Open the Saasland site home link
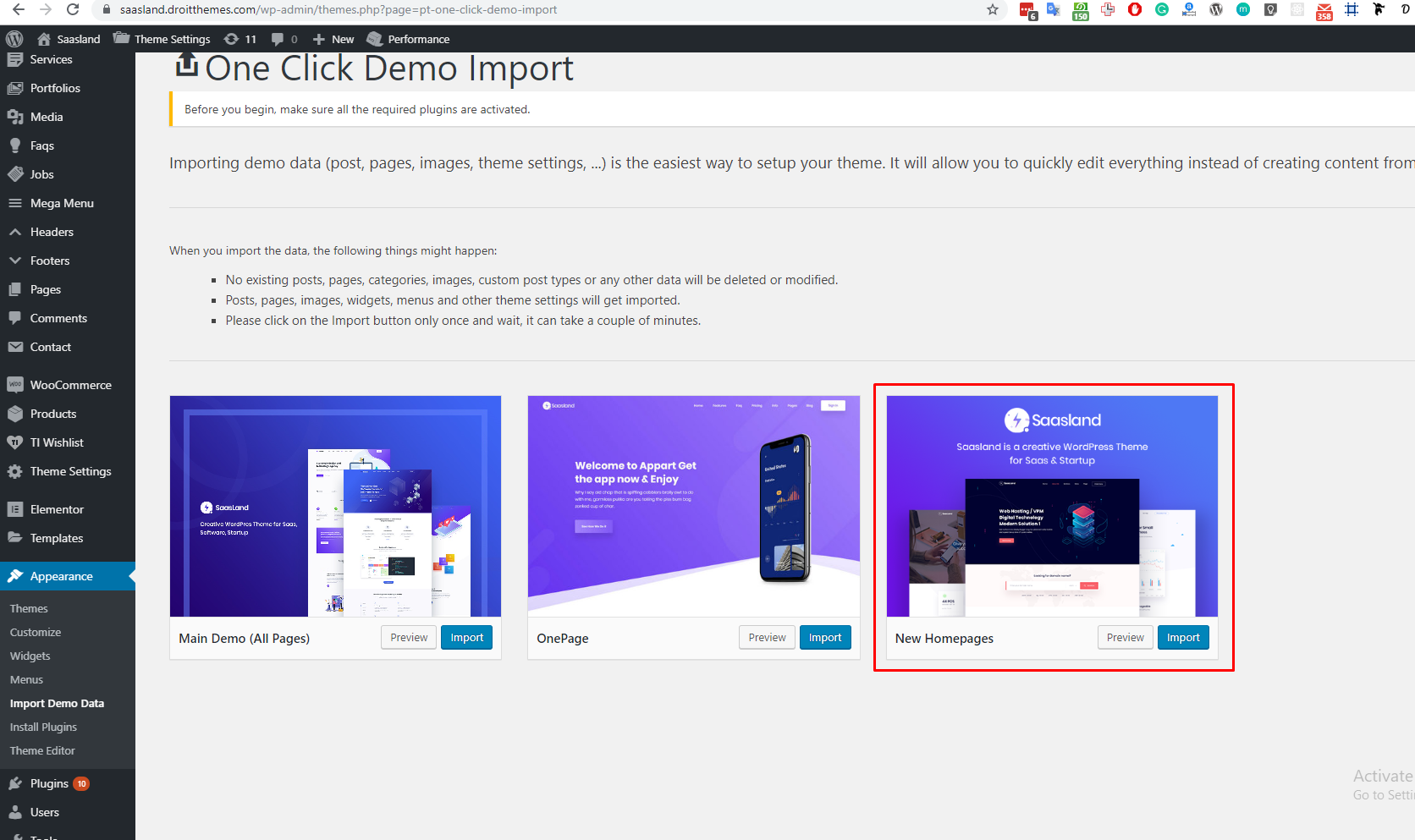The width and height of the screenshot is (1415, 840). click(x=69, y=39)
